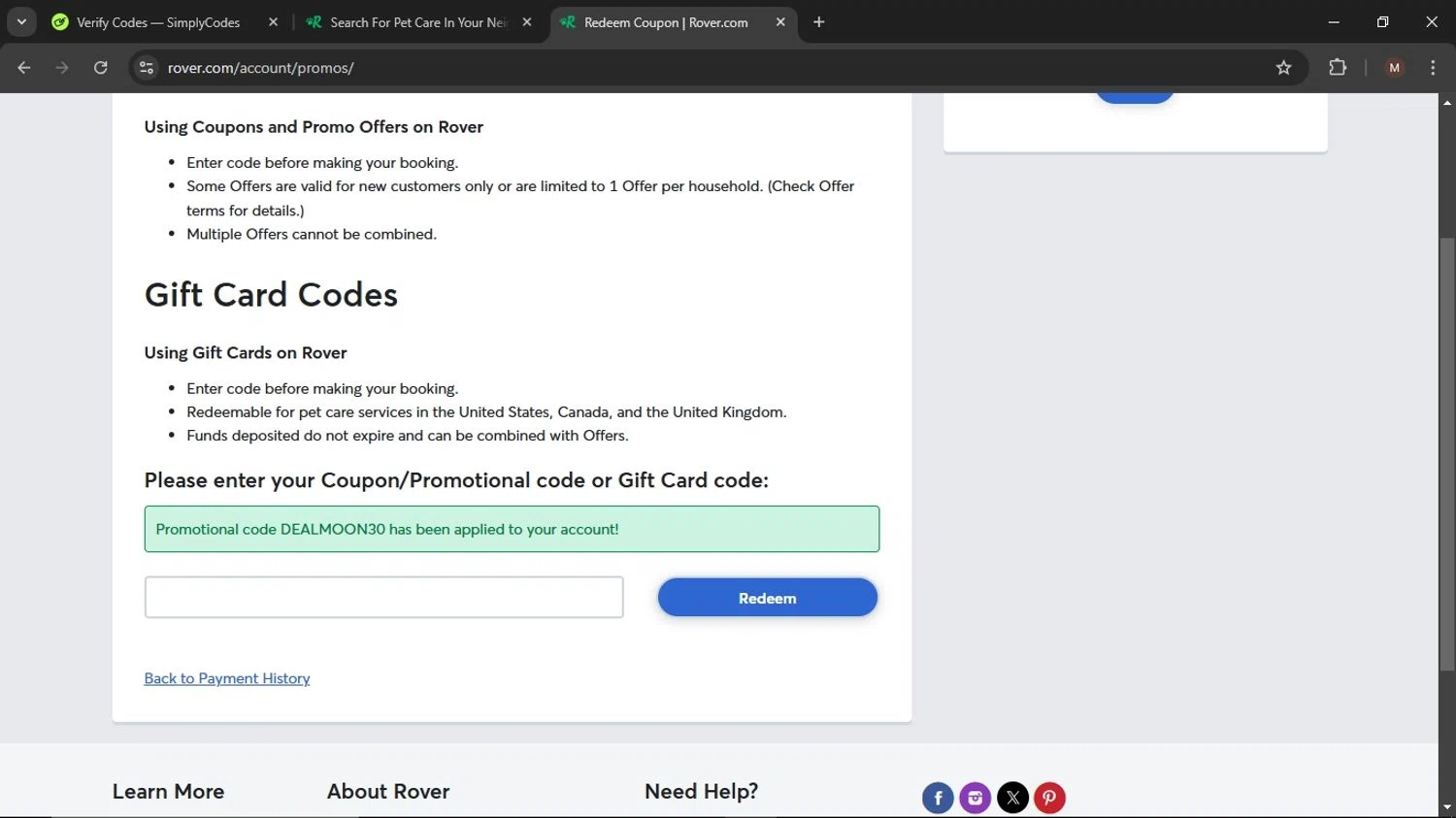1456x818 pixels.
Task: Open the browser extensions puzzle icon
Action: click(1338, 68)
